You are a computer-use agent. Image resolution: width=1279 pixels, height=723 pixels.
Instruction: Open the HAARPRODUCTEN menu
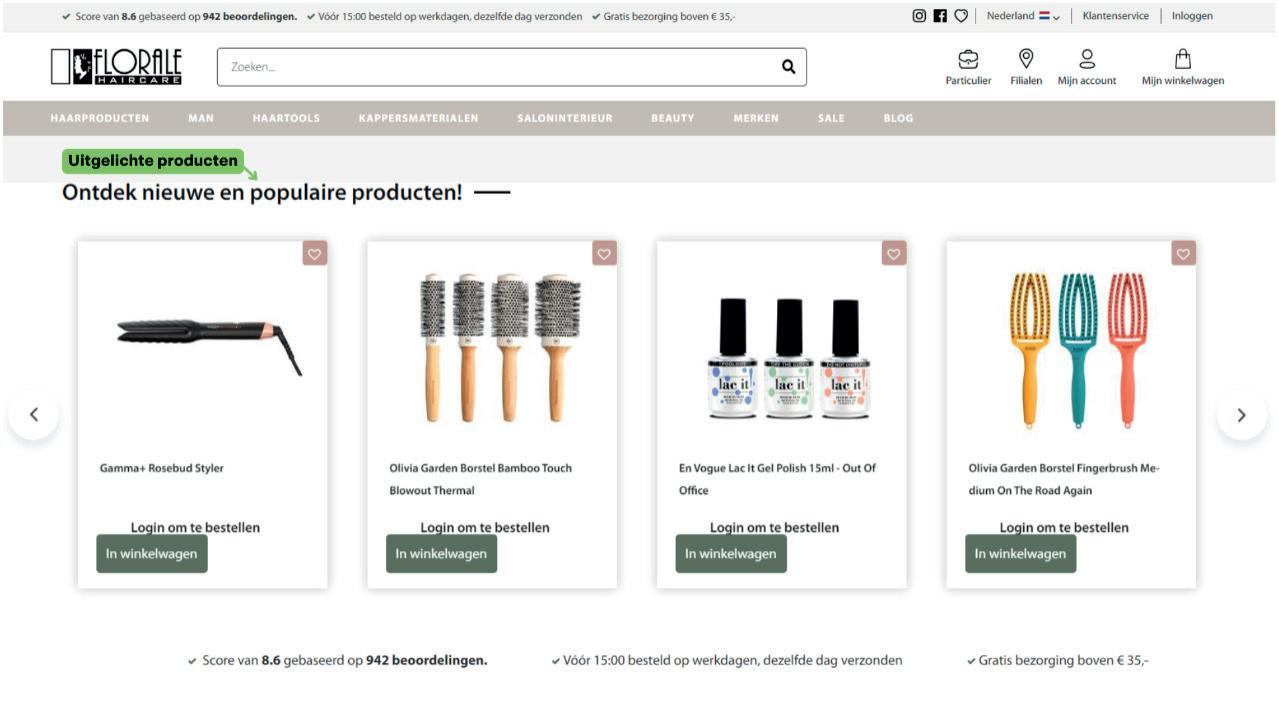click(x=100, y=118)
